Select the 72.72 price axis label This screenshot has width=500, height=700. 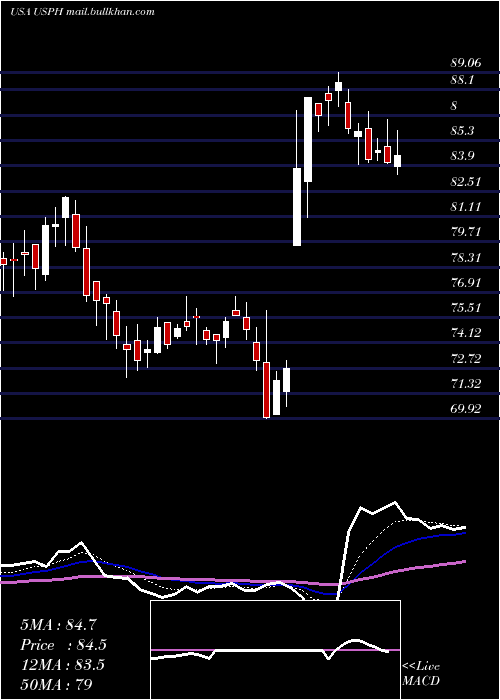466,358
